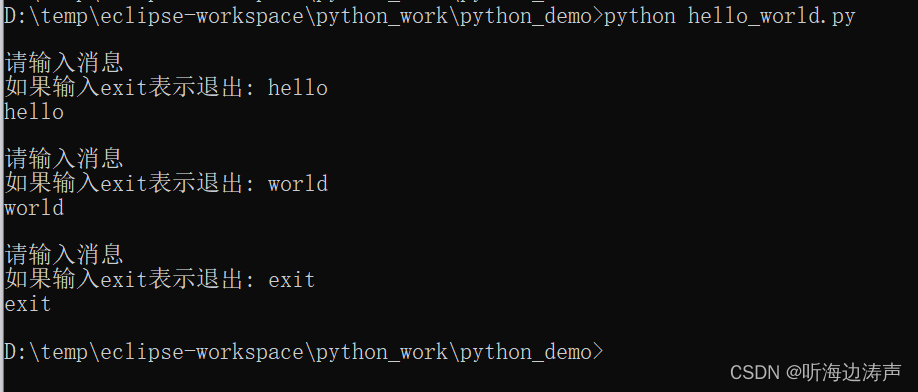Click the standalone 'world' output line

pos(34,208)
